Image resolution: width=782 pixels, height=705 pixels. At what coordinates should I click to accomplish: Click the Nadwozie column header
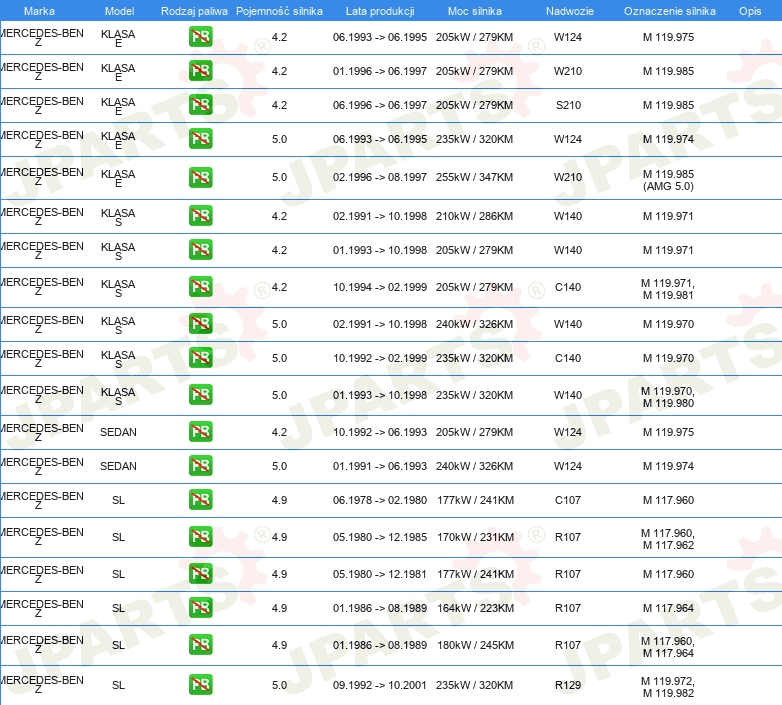(x=567, y=11)
